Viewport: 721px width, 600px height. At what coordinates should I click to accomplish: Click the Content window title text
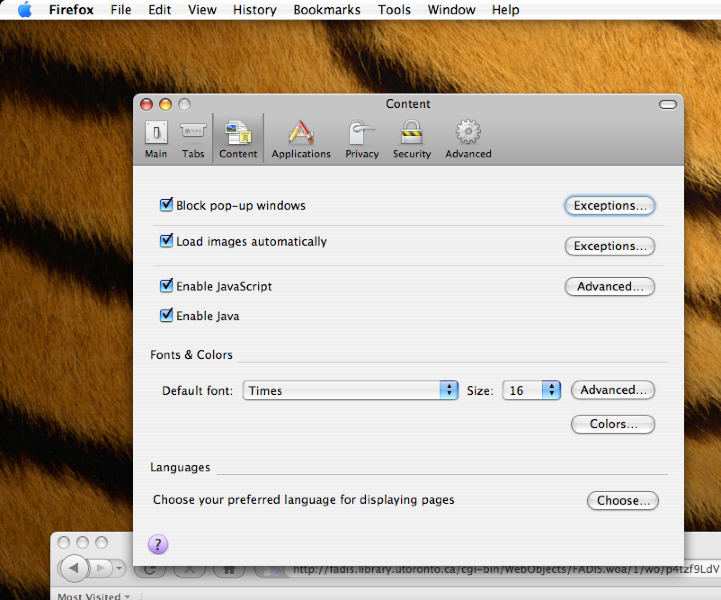tap(408, 104)
